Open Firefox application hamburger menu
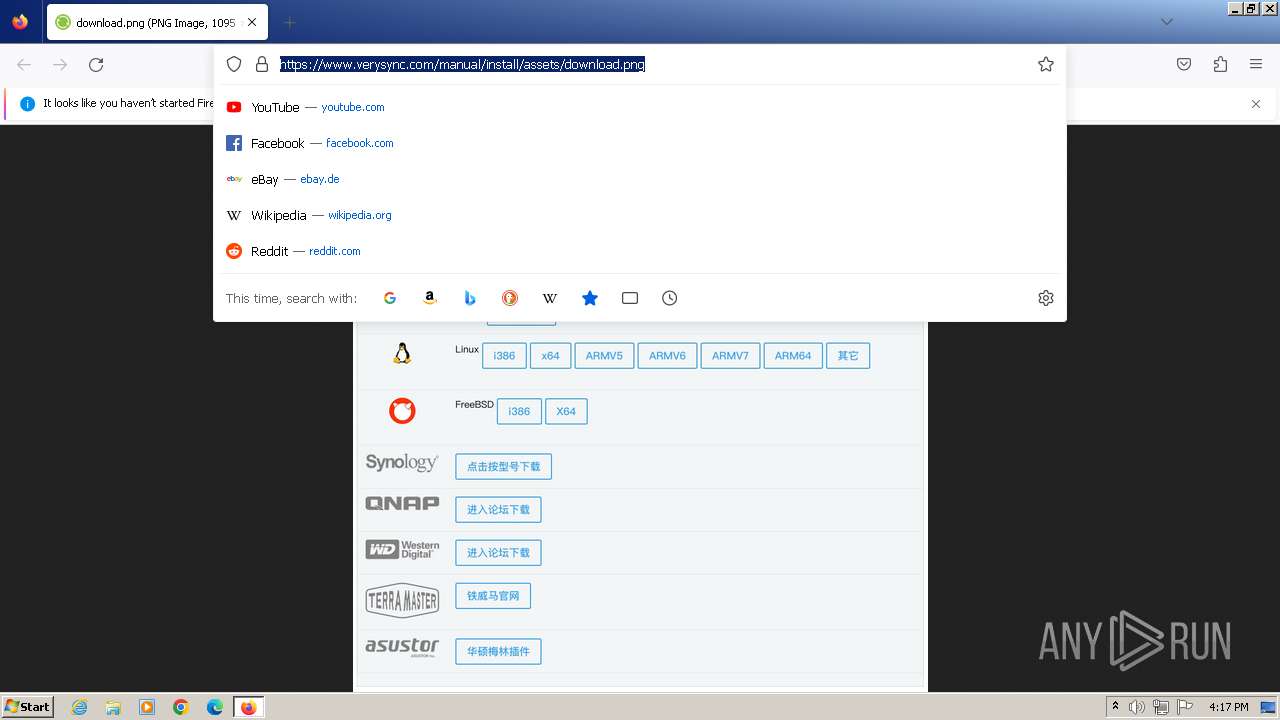 (1256, 64)
